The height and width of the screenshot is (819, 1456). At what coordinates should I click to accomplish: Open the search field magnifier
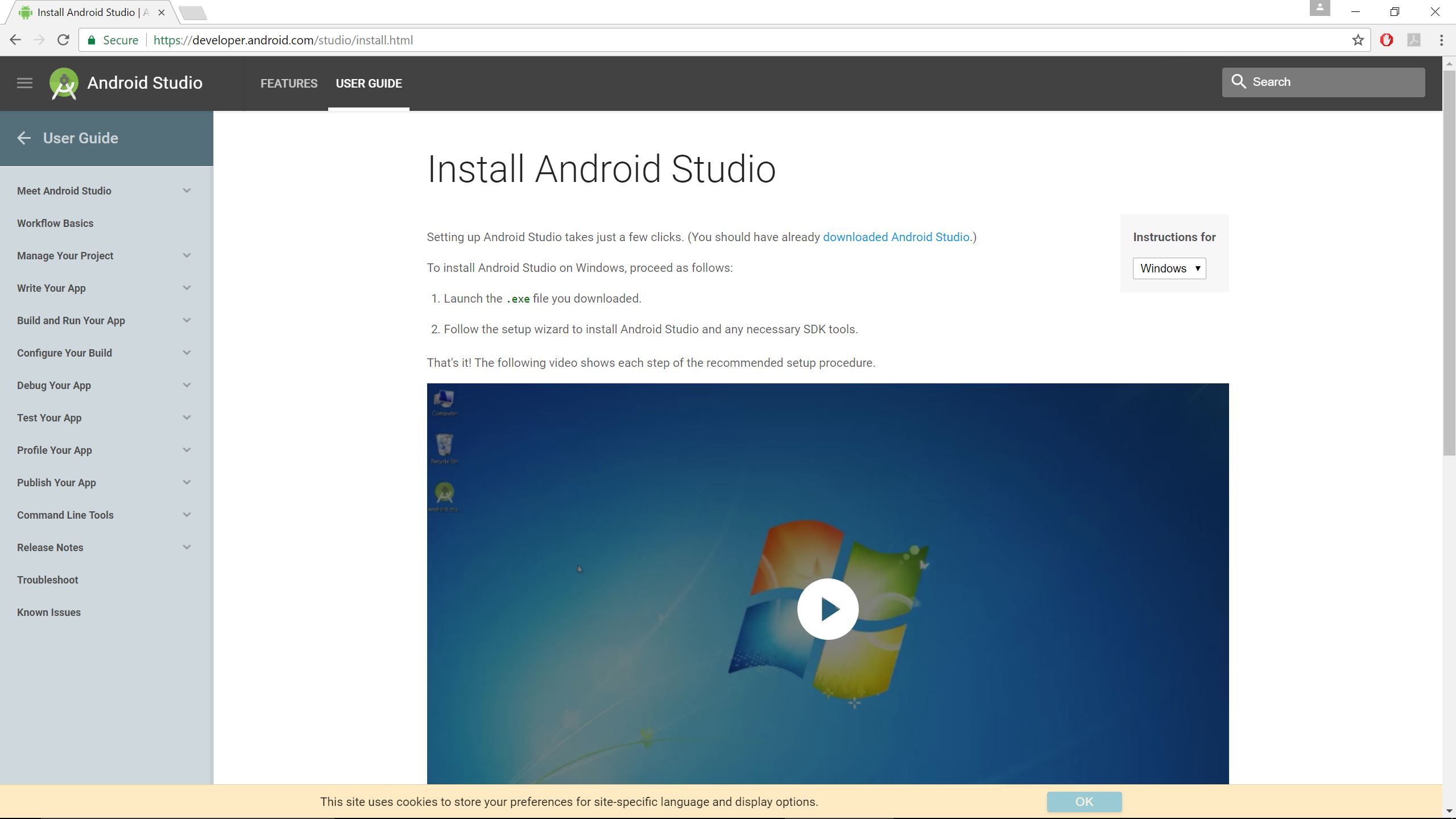1240,82
